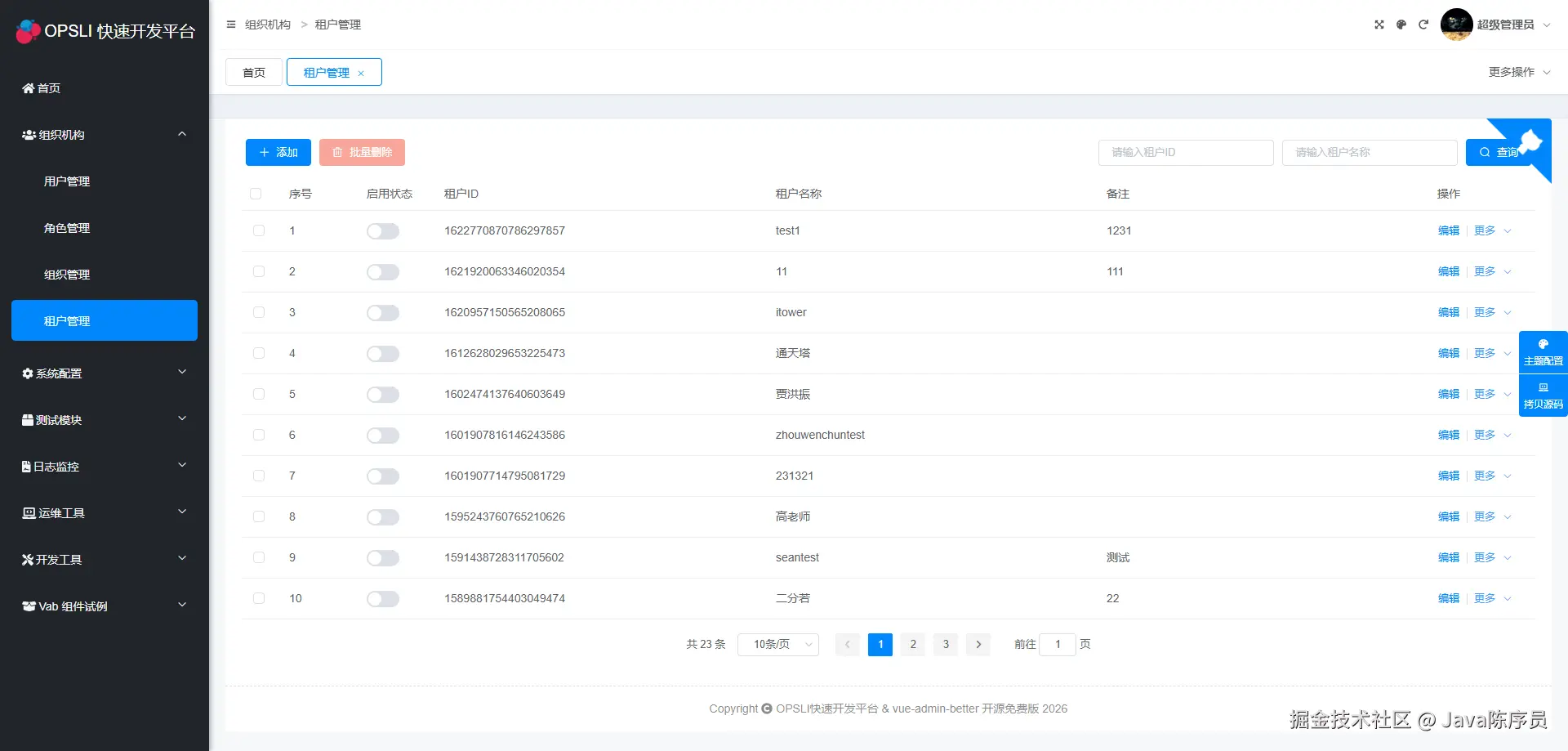The image size is (1568, 751).
Task: Open 用户管理 in the sidebar
Action: click(105, 181)
